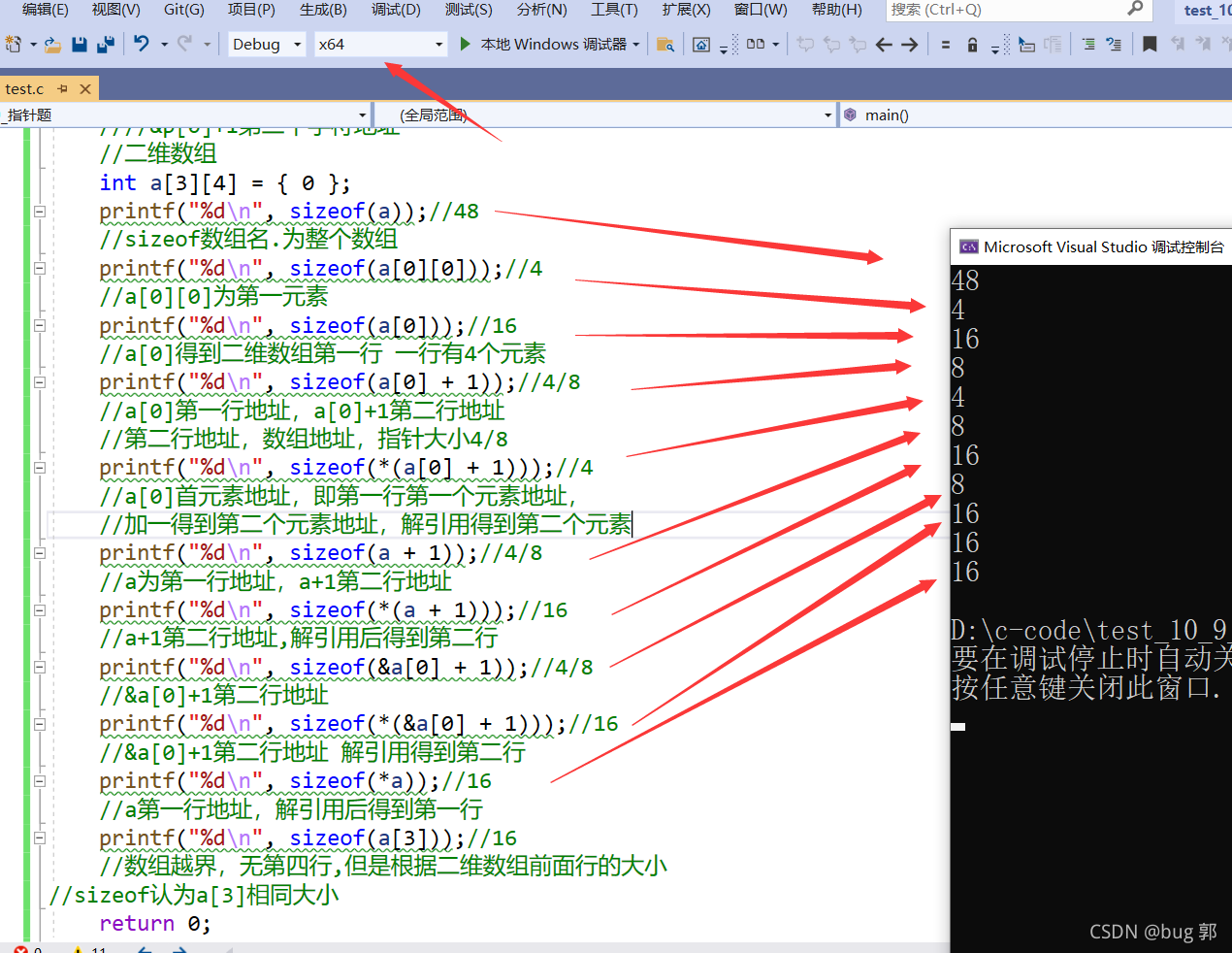This screenshot has width=1232, height=953.
Task: Click the second speech-bubble step icon
Action: pos(831,45)
